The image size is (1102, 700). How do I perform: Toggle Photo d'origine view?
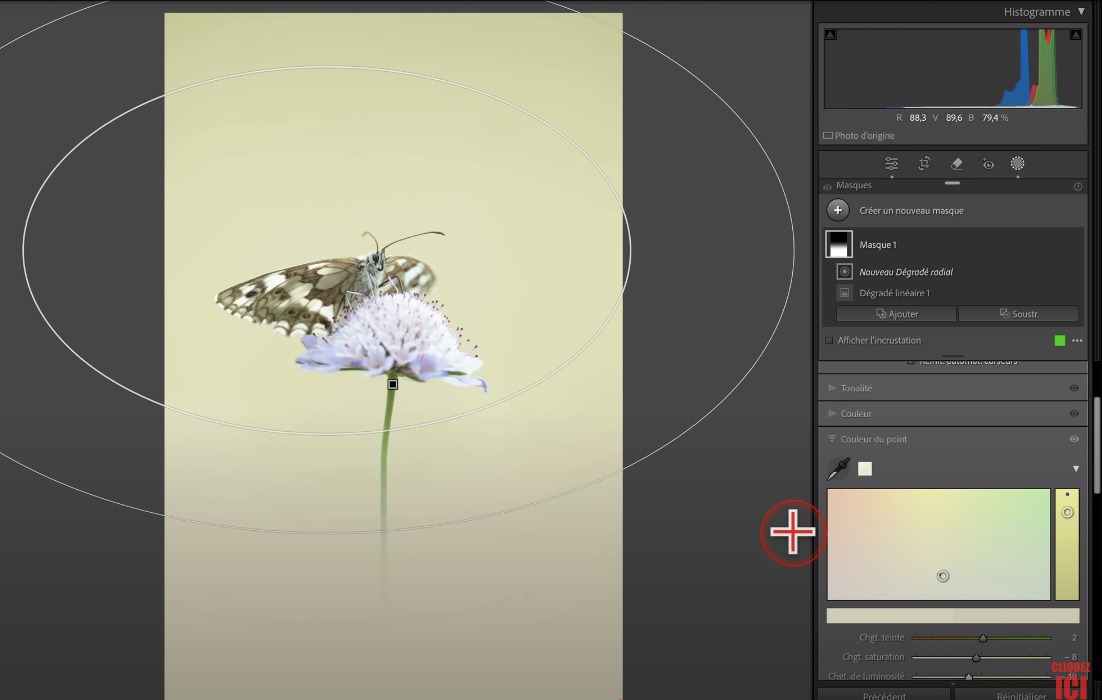point(828,136)
